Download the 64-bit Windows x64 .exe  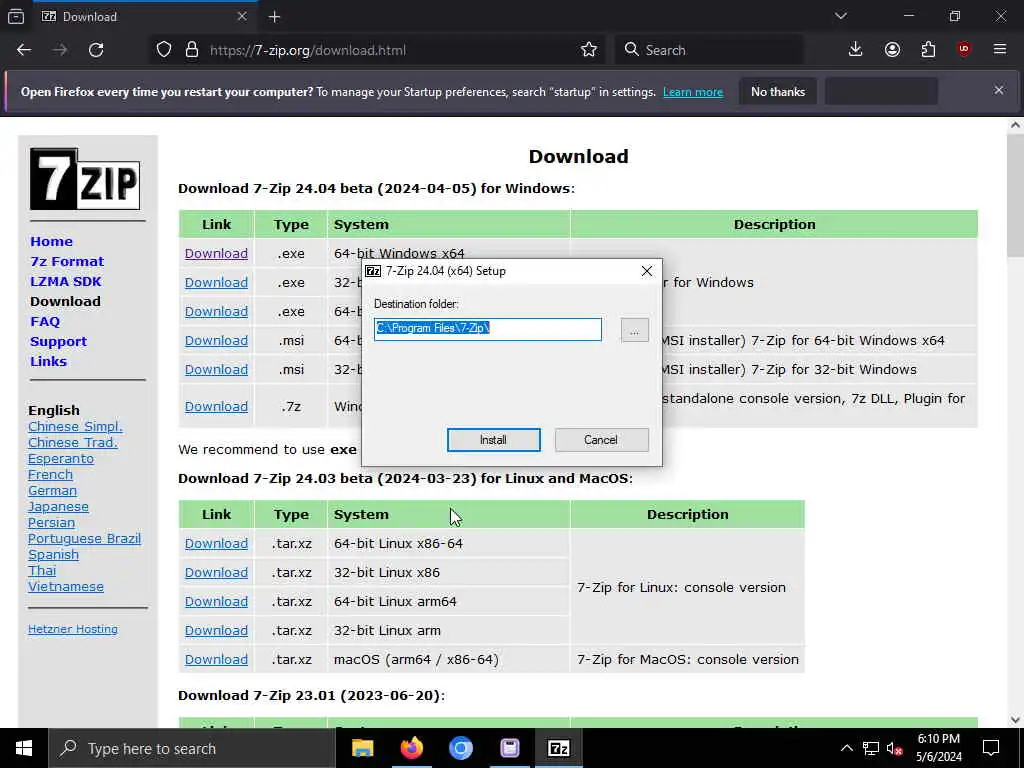[216, 253]
